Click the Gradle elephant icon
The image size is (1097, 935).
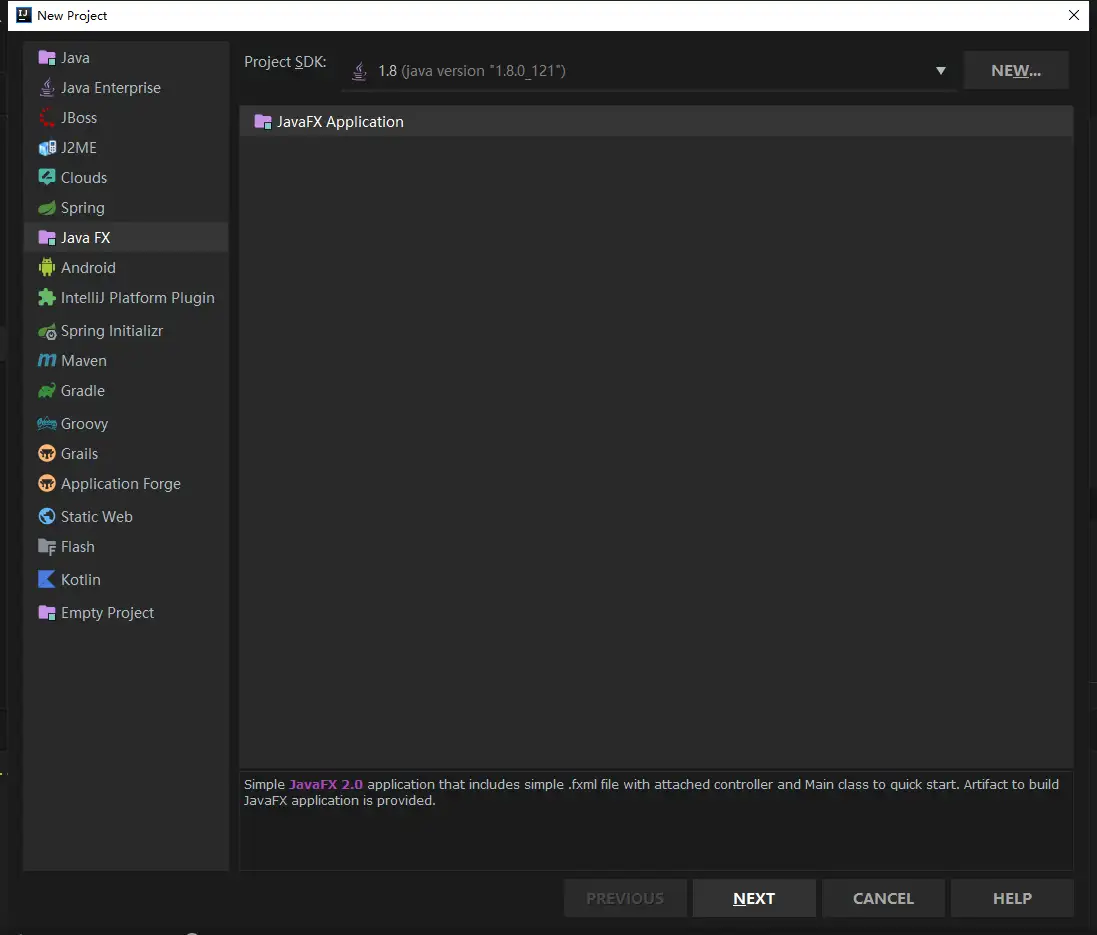point(46,391)
